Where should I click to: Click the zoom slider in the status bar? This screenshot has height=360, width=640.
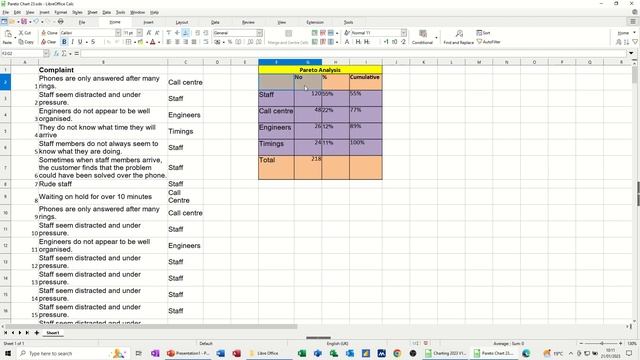601,344
